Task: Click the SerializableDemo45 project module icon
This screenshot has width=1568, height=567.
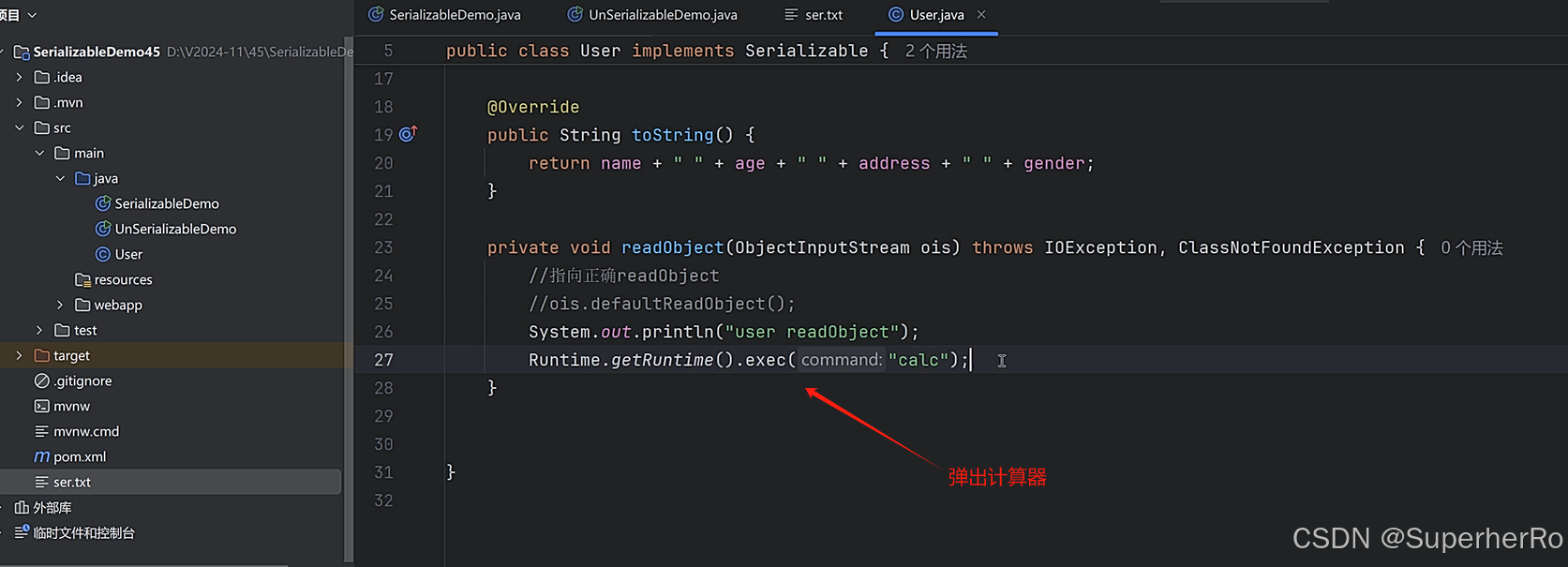Action: point(22,52)
